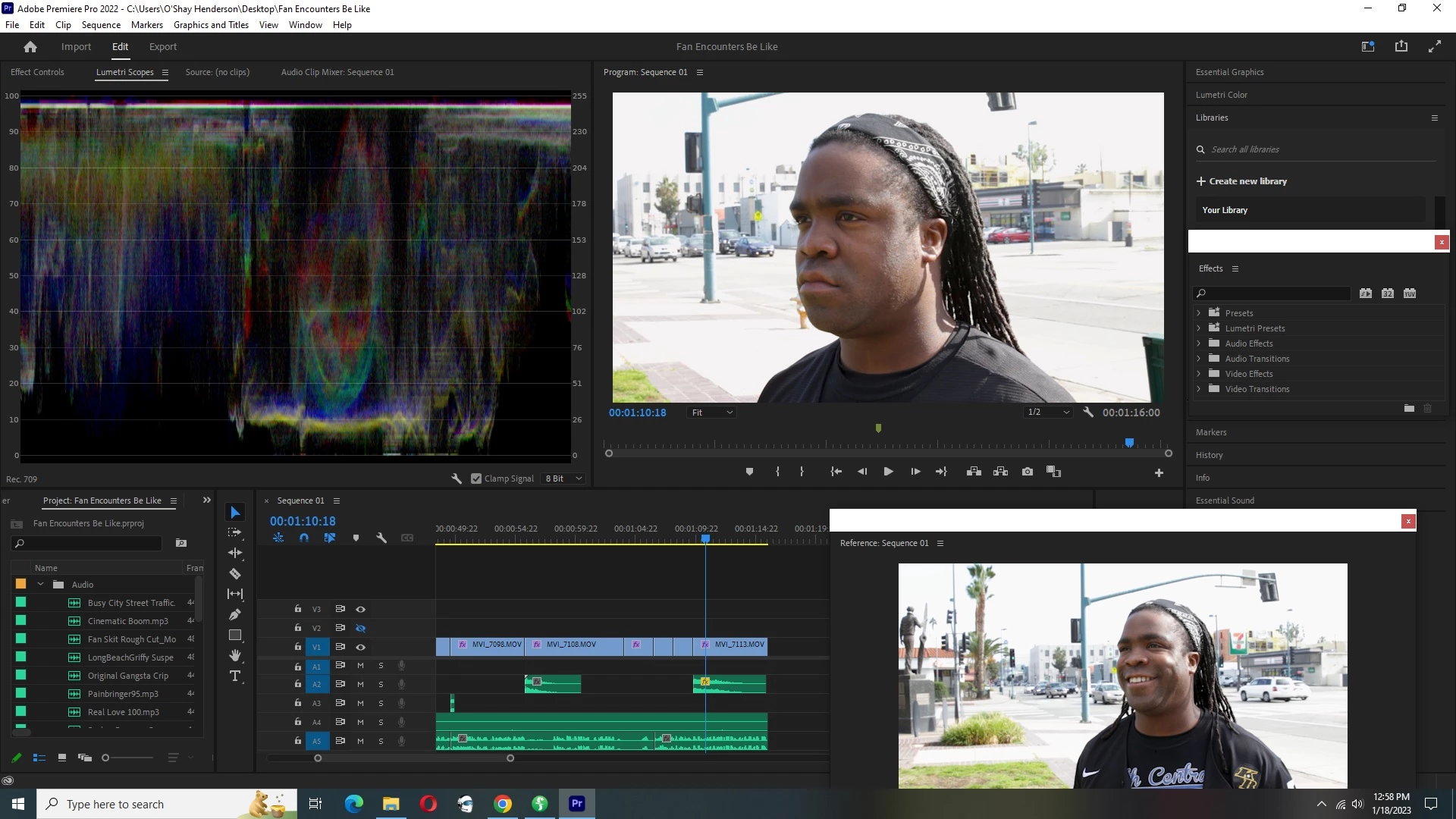Switch to the Export tab
This screenshot has height=819, width=1456.
point(163,47)
